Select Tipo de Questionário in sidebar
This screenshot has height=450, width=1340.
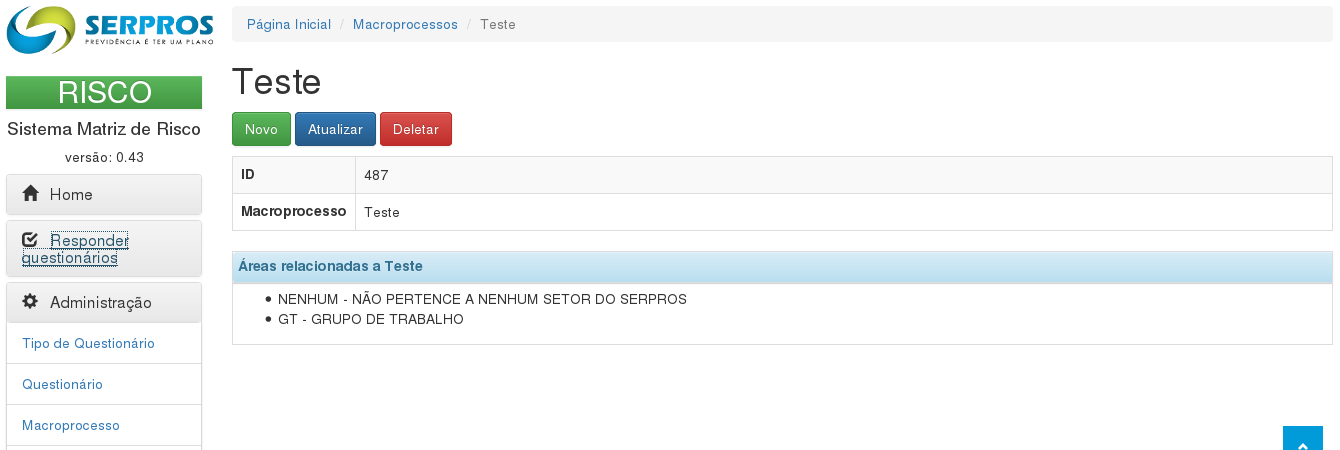coord(88,343)
